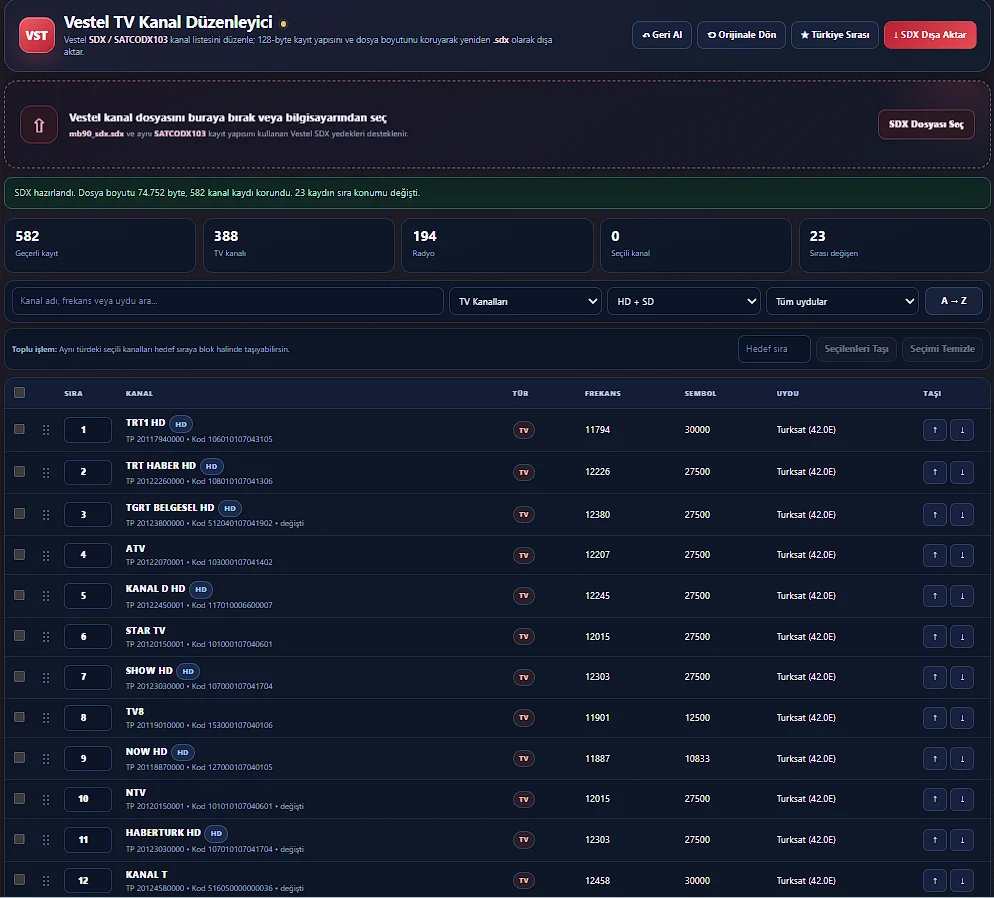Move SHOW HD down
The image size is (994, 898).
pos(962,677)
